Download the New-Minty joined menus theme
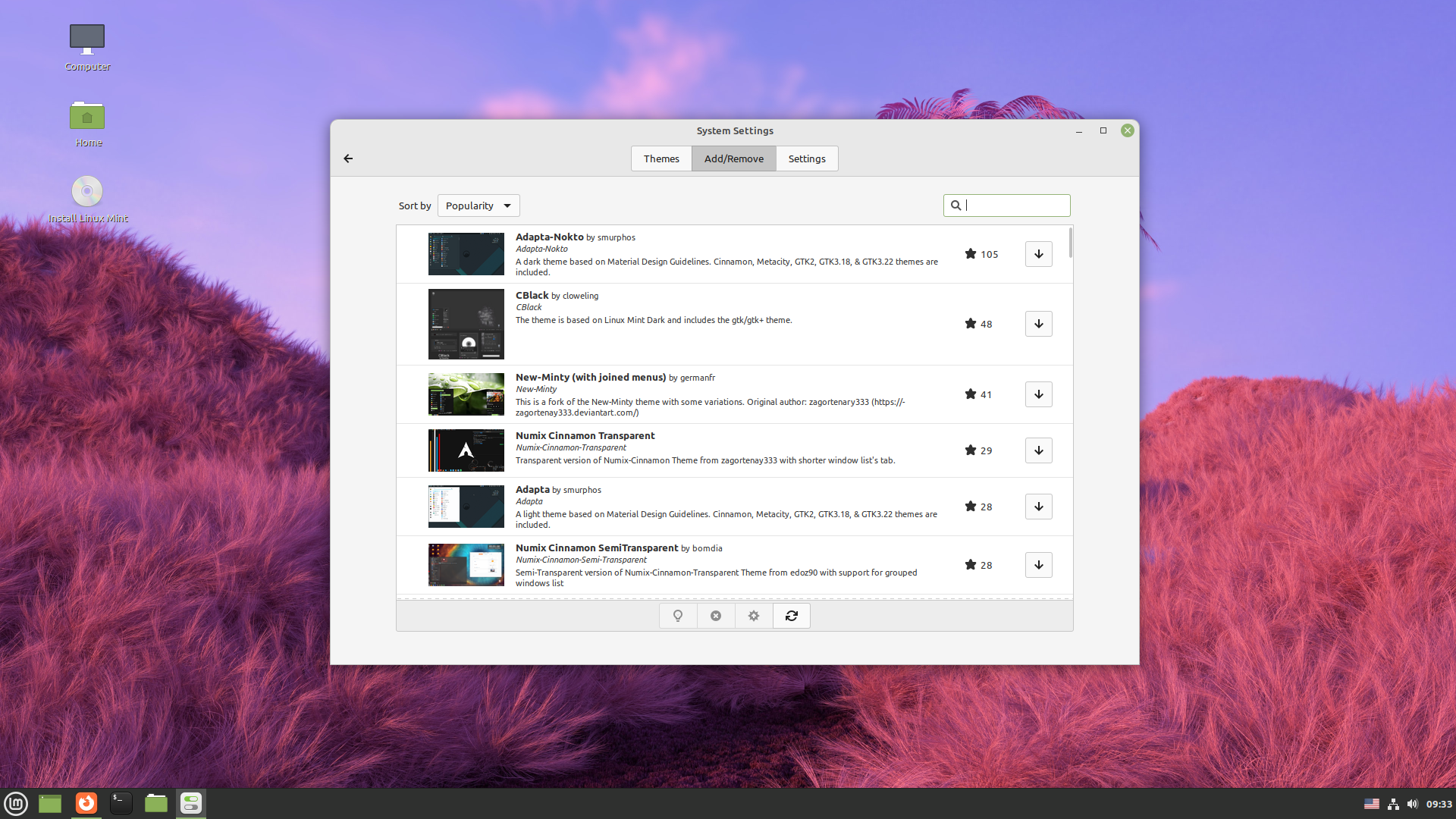This screenshot has width=1456, height=819. pos(1038,394)
